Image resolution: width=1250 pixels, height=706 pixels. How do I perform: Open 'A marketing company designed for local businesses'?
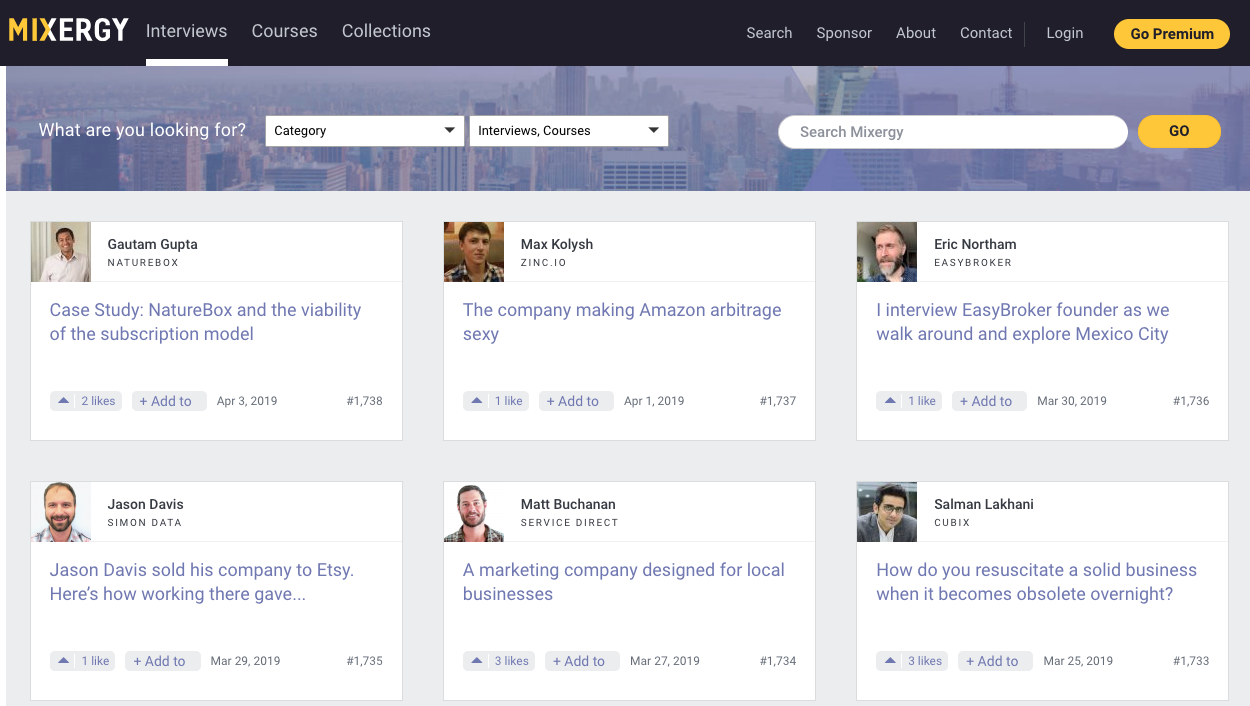(624, 582)
